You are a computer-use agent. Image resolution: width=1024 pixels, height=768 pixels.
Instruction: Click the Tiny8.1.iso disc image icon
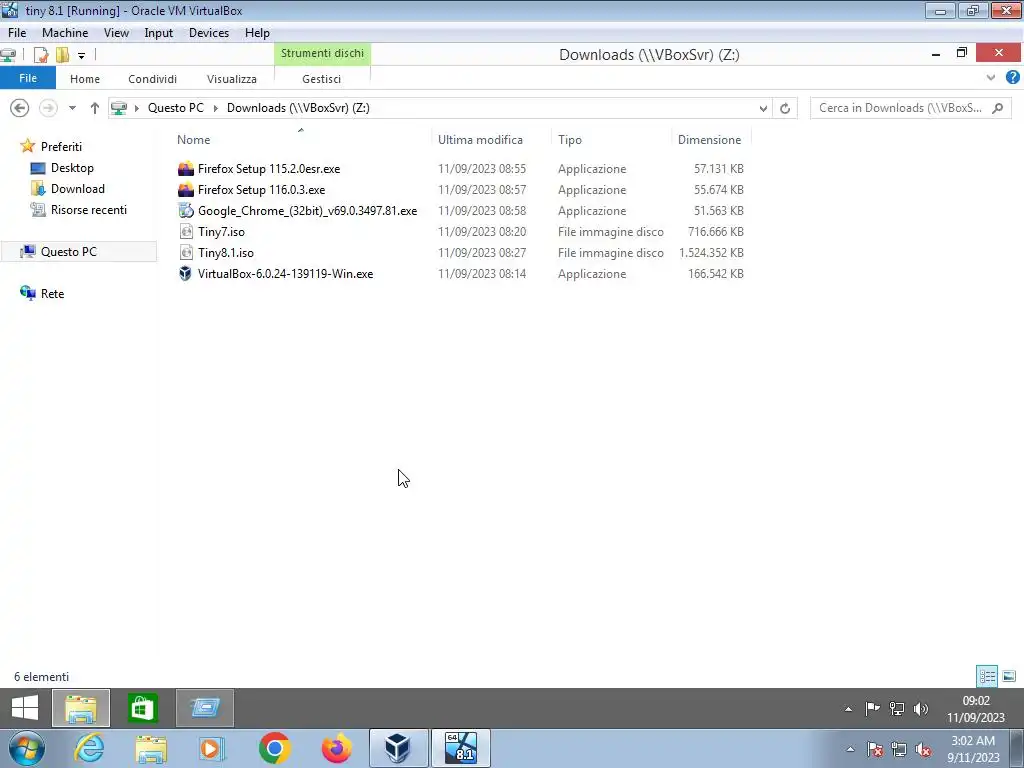pyautogui.click(x=186, y=252)
